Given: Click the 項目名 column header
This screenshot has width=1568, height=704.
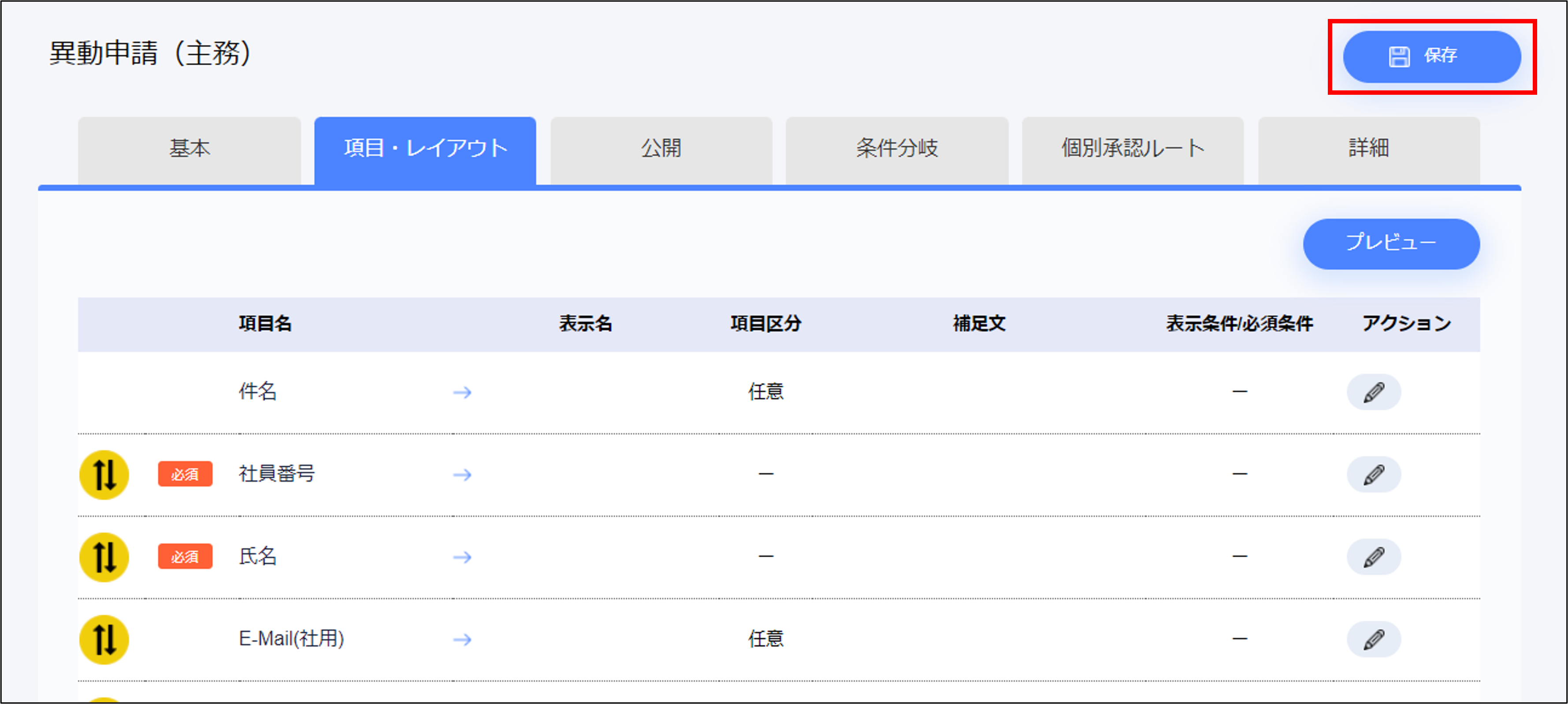Looking at the screenshot, I should click(265, 324).
